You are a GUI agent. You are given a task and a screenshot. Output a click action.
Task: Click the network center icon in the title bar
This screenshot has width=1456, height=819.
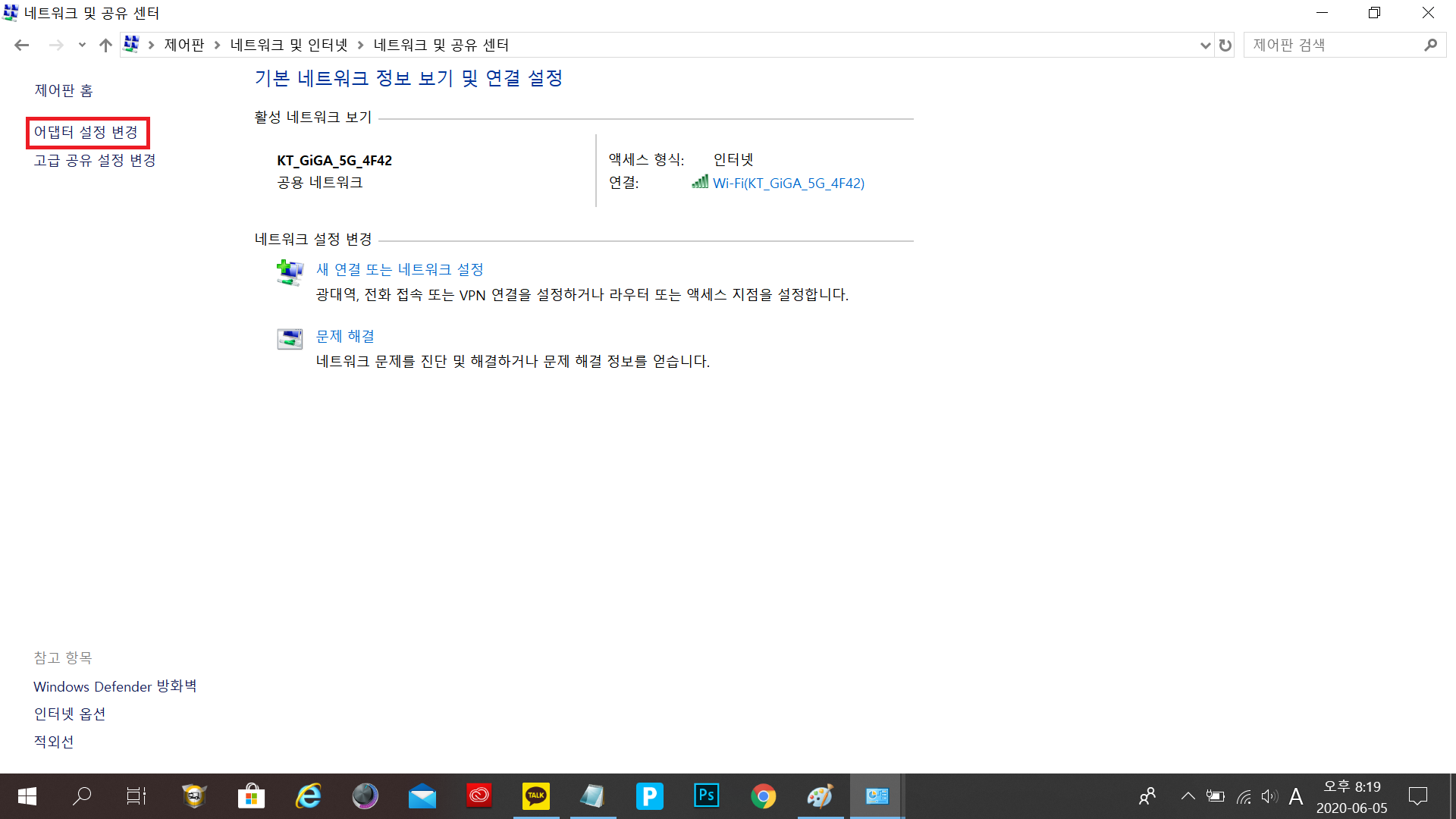tap(11, 12)
